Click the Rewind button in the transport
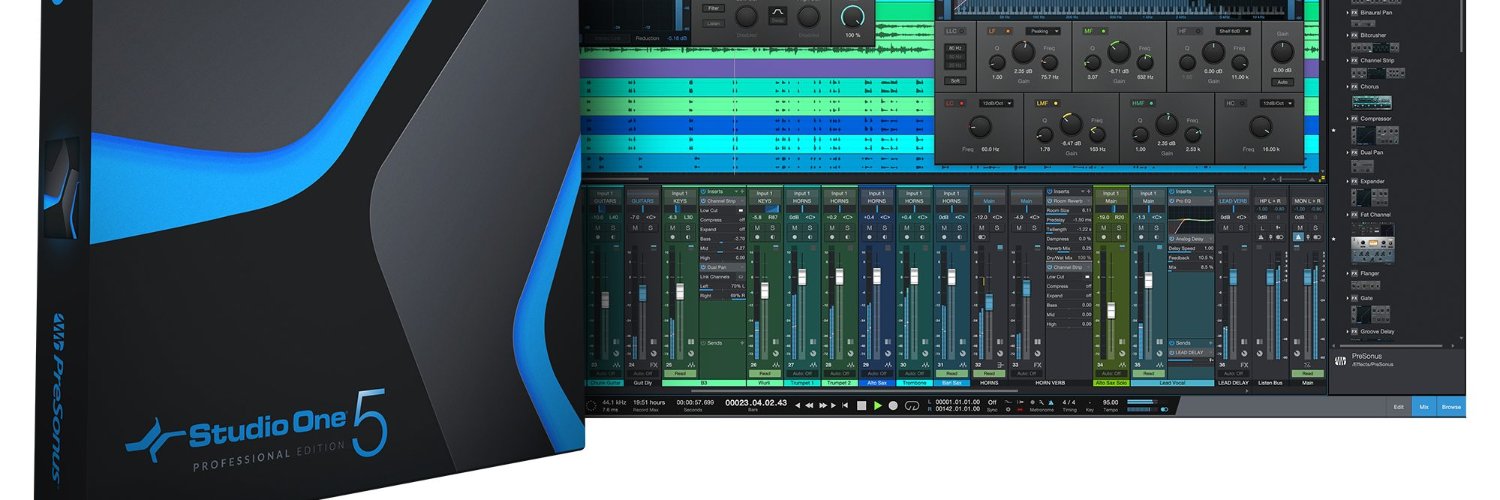Viewport: 1500px width, 500px height. [x=811, y=405]
